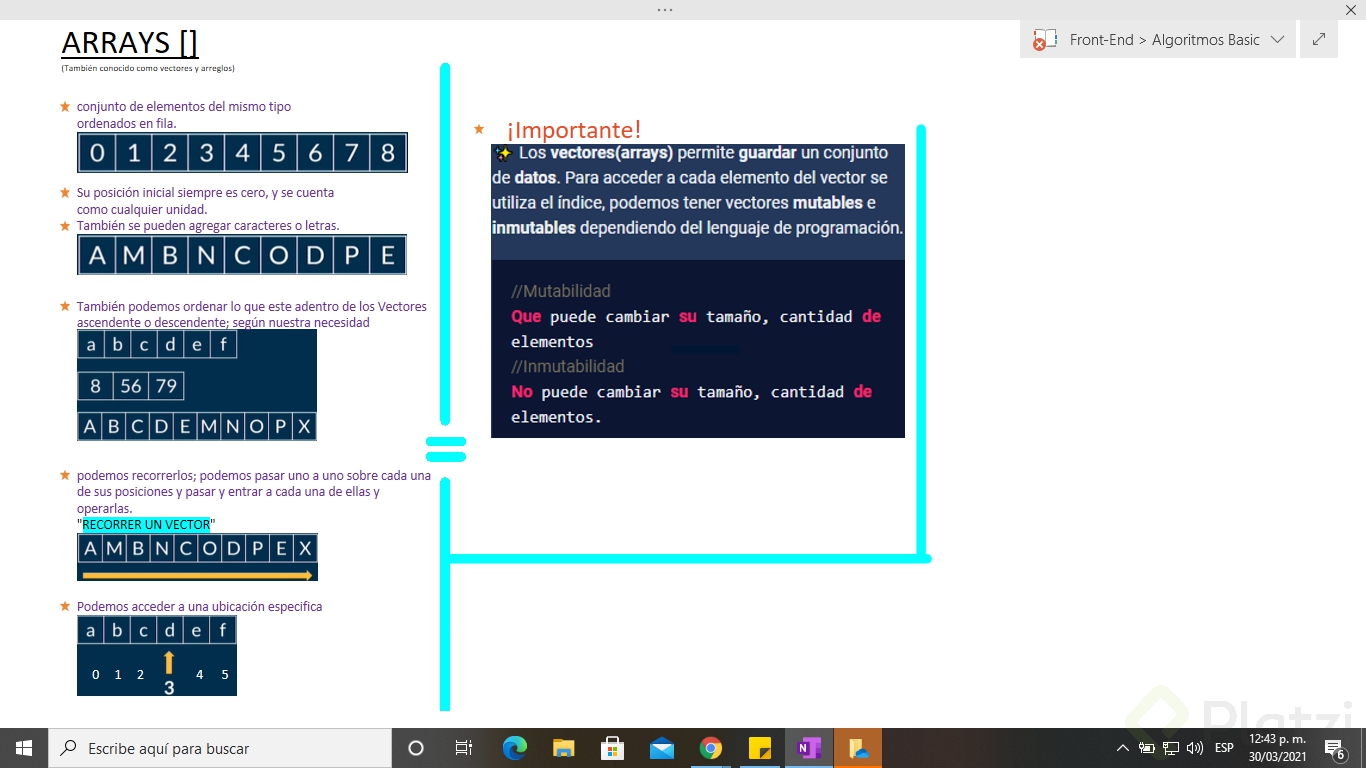Click the '¡Importante!' heading
This screenshot has height=768, width=1366.
click(573, 130)
